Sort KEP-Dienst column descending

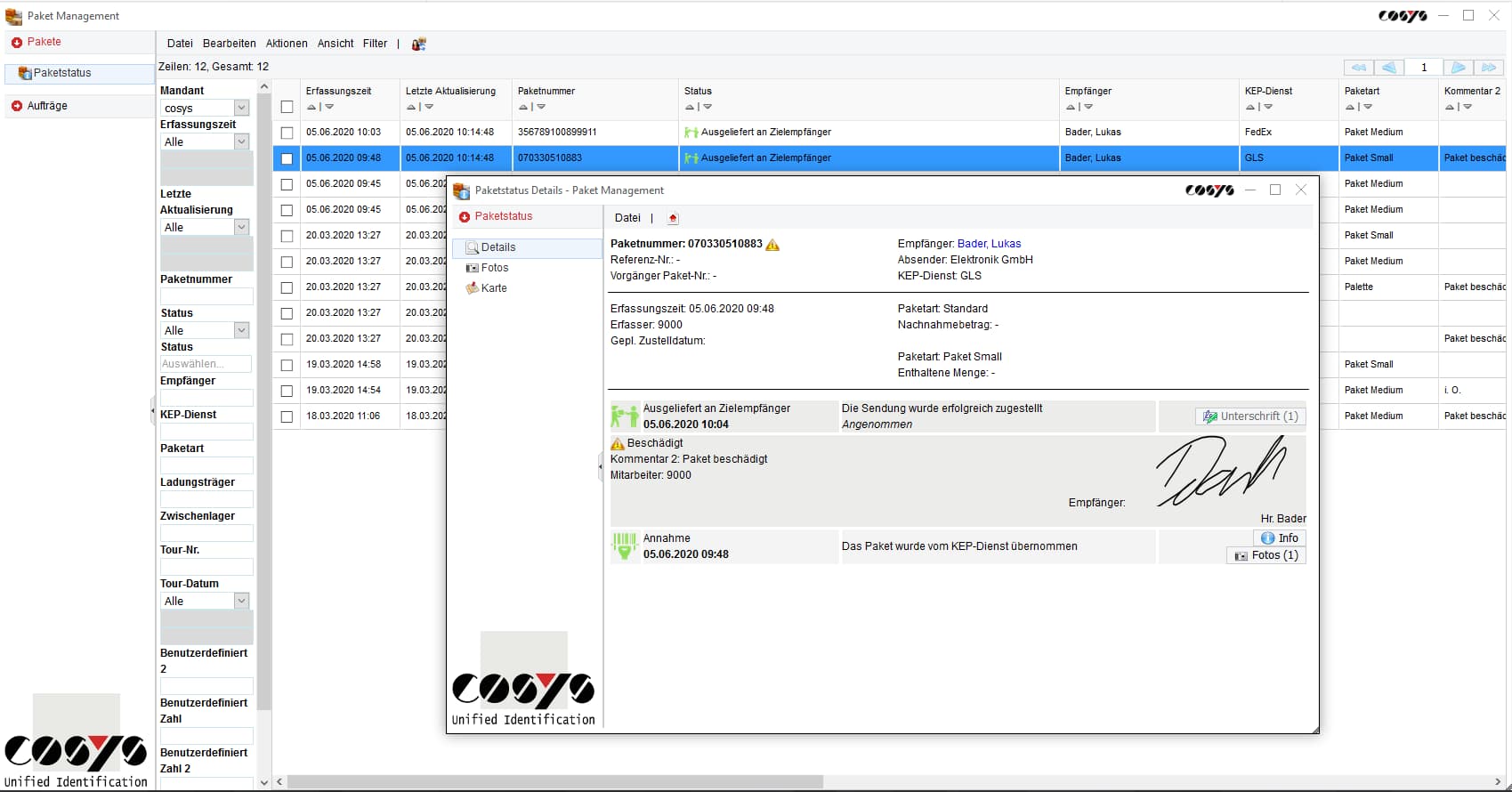1268,107
